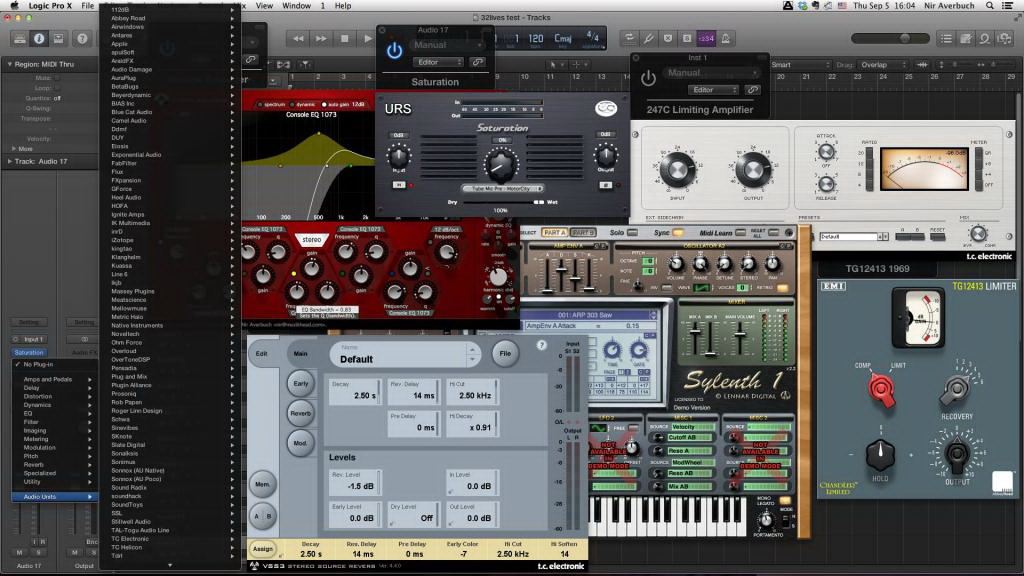The image size is (1024, 576).
Task: Click the Assign button in VSS3 reverb
Action: pos(263,549)
